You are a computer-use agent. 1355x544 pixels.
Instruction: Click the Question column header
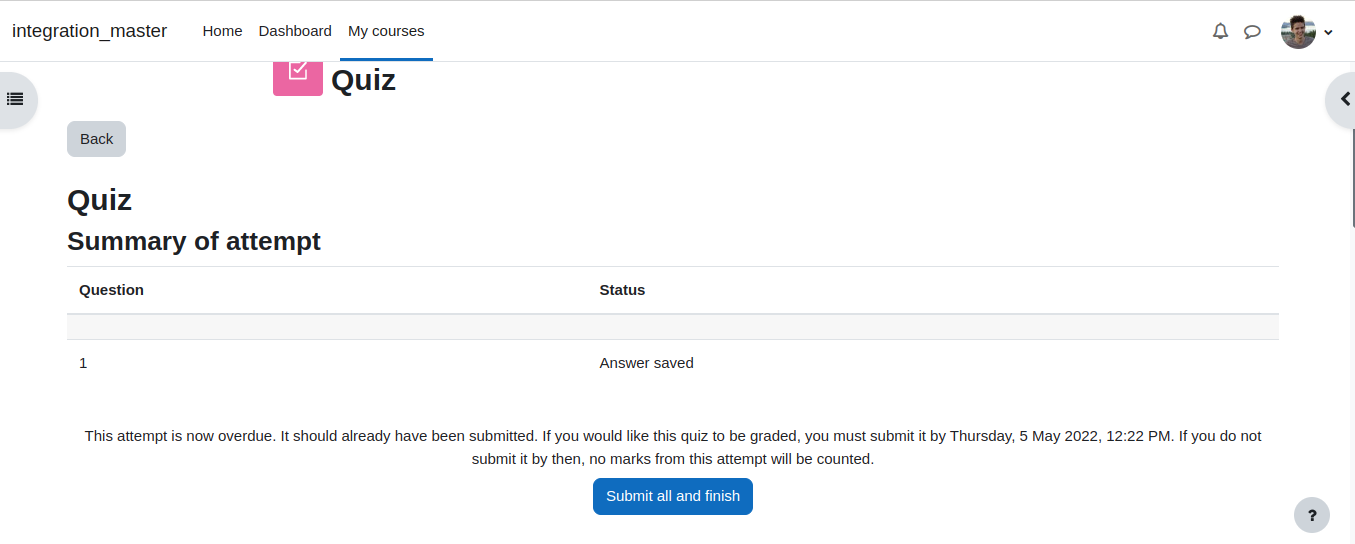pyautogui.click(x=111, y=290)
